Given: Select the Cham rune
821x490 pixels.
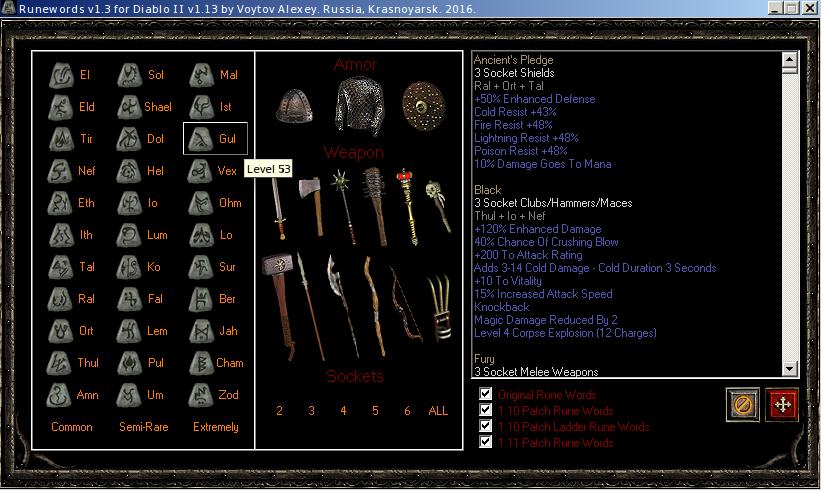Looking at the screenshot, I should point(201,363).
